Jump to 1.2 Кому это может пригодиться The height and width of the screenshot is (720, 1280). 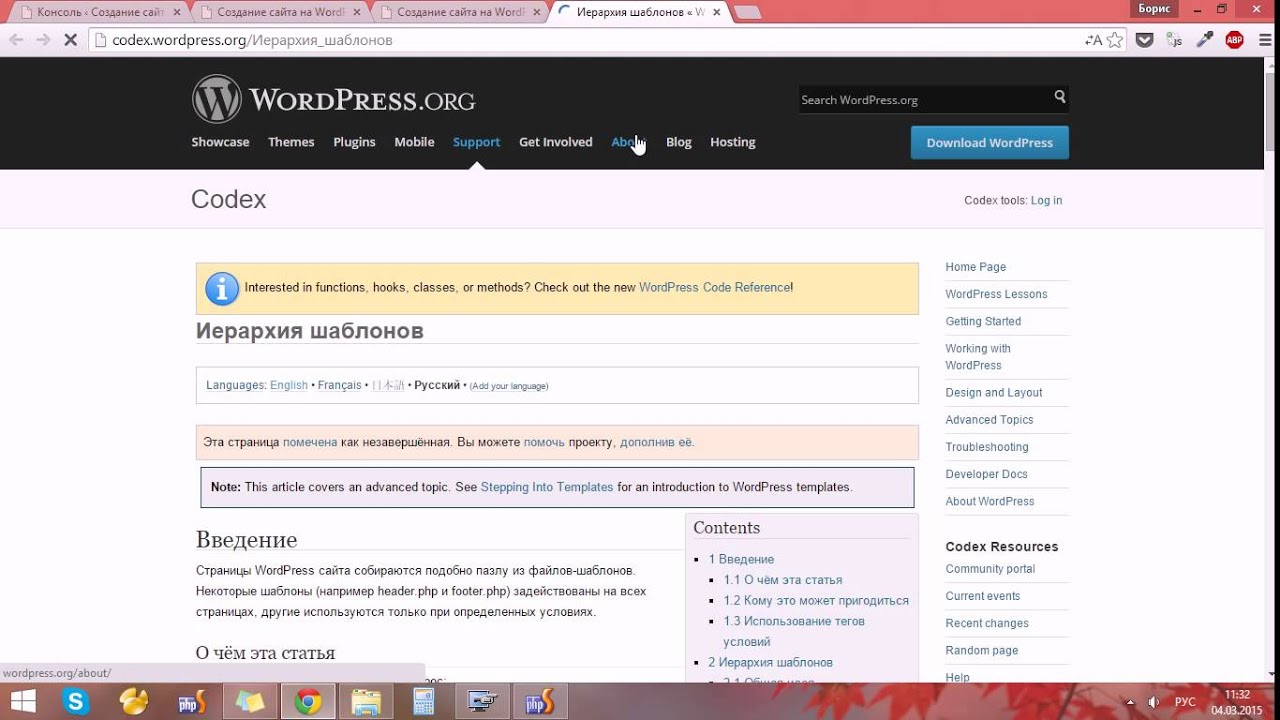[816, 601]
